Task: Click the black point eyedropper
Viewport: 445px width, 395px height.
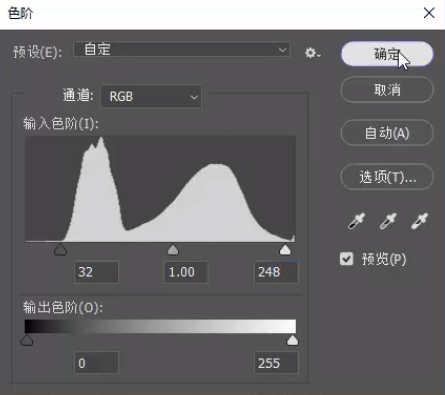Action: pos(356,221)
